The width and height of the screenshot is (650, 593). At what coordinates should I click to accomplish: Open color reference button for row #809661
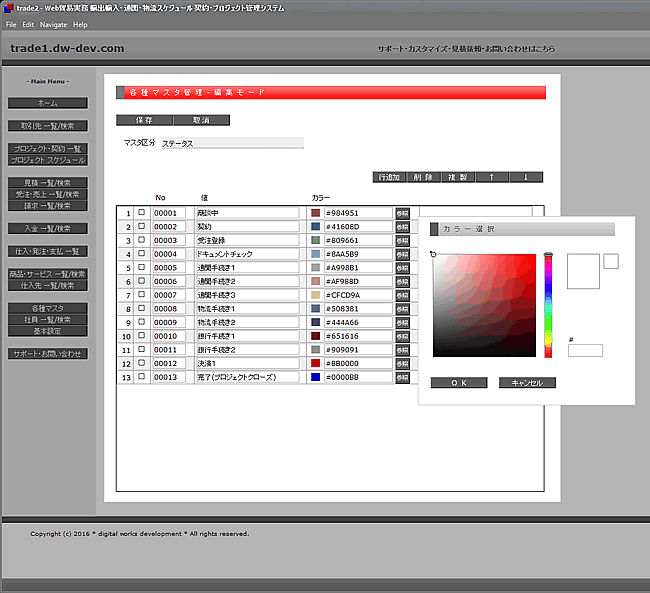pyautogui.click(x=402, y=241)
